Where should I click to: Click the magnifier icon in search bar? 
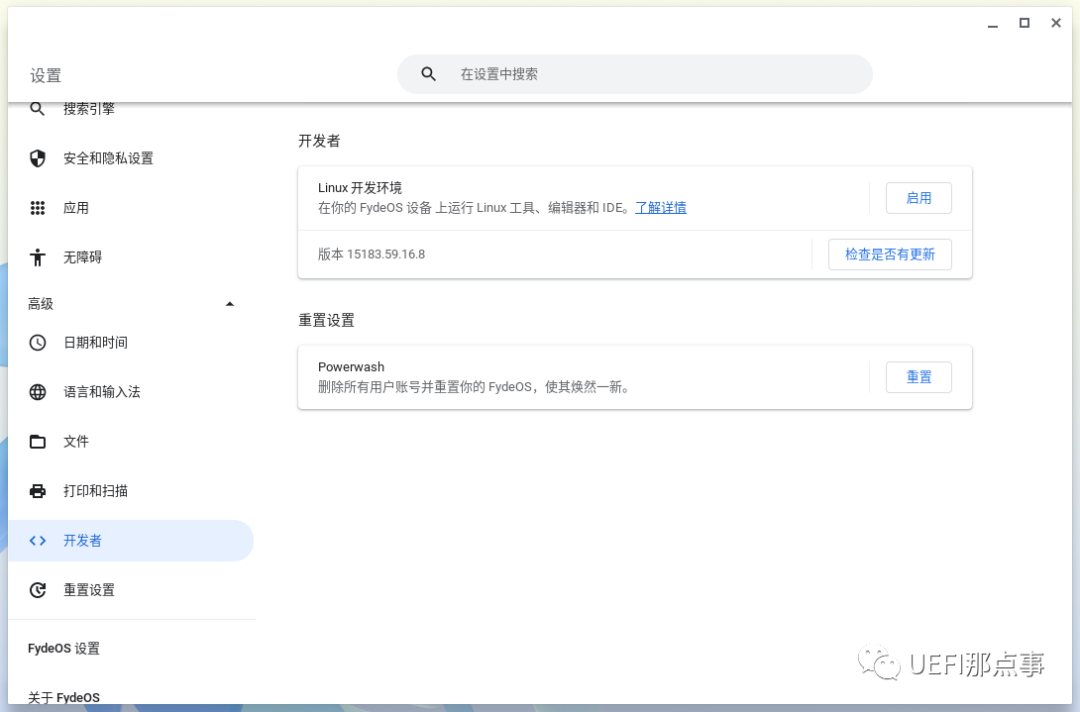click(429, 74)
